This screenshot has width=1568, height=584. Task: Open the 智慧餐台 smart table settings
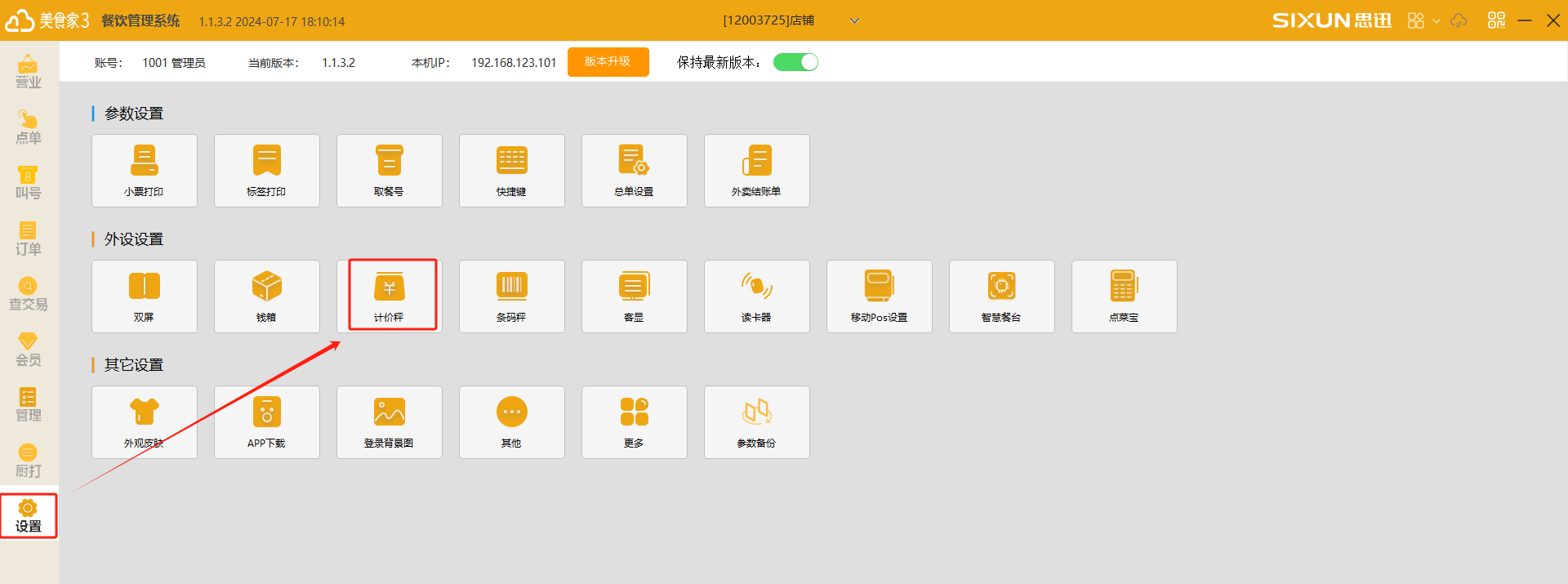pos(1002,296)
